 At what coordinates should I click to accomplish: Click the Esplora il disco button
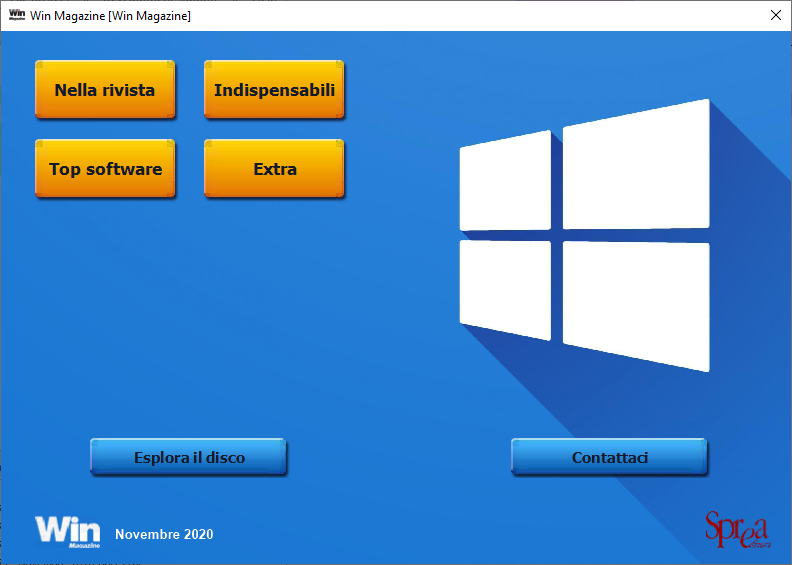188,457
